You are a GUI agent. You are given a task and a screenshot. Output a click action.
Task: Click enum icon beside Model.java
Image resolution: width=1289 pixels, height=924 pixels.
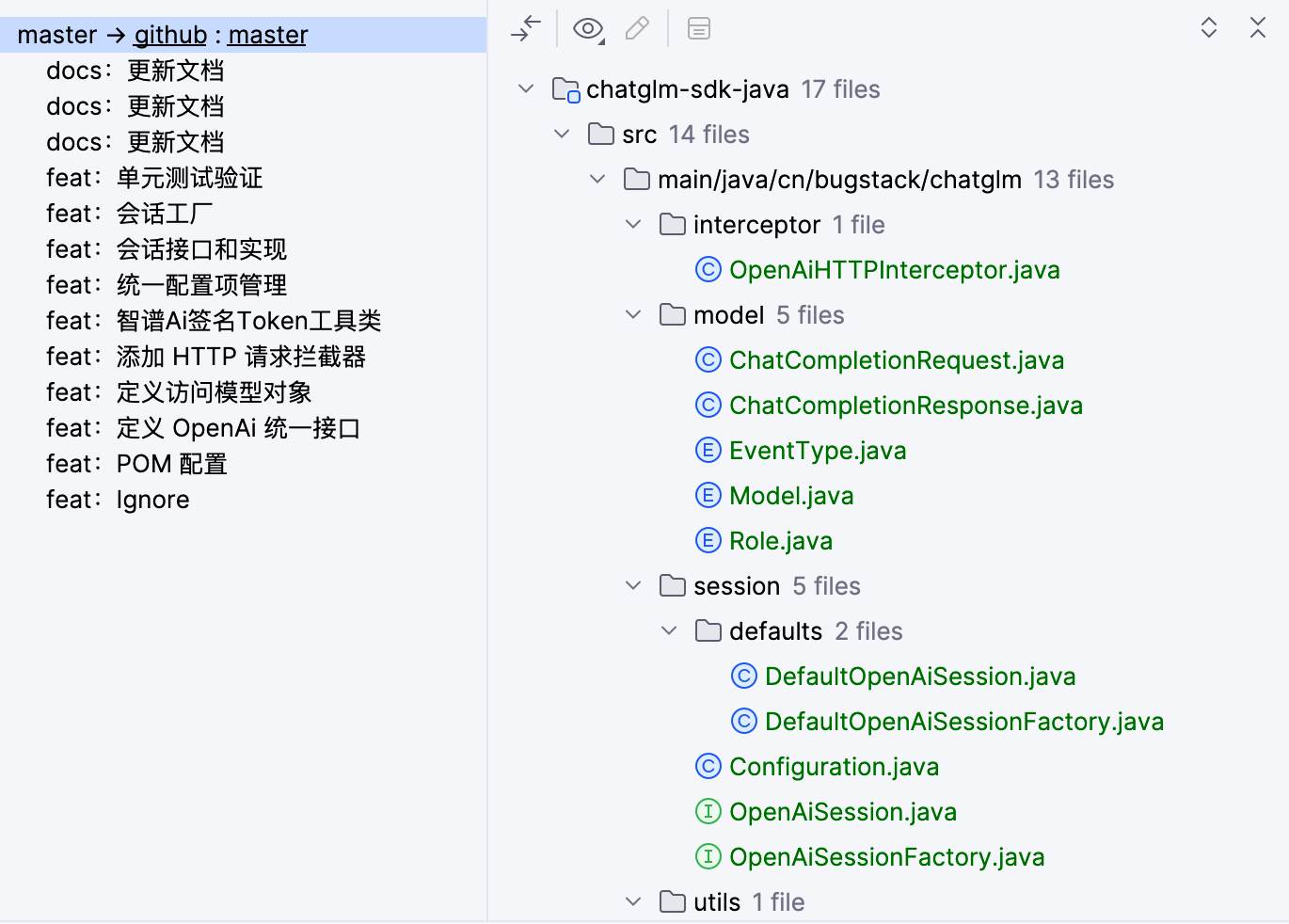708,496
